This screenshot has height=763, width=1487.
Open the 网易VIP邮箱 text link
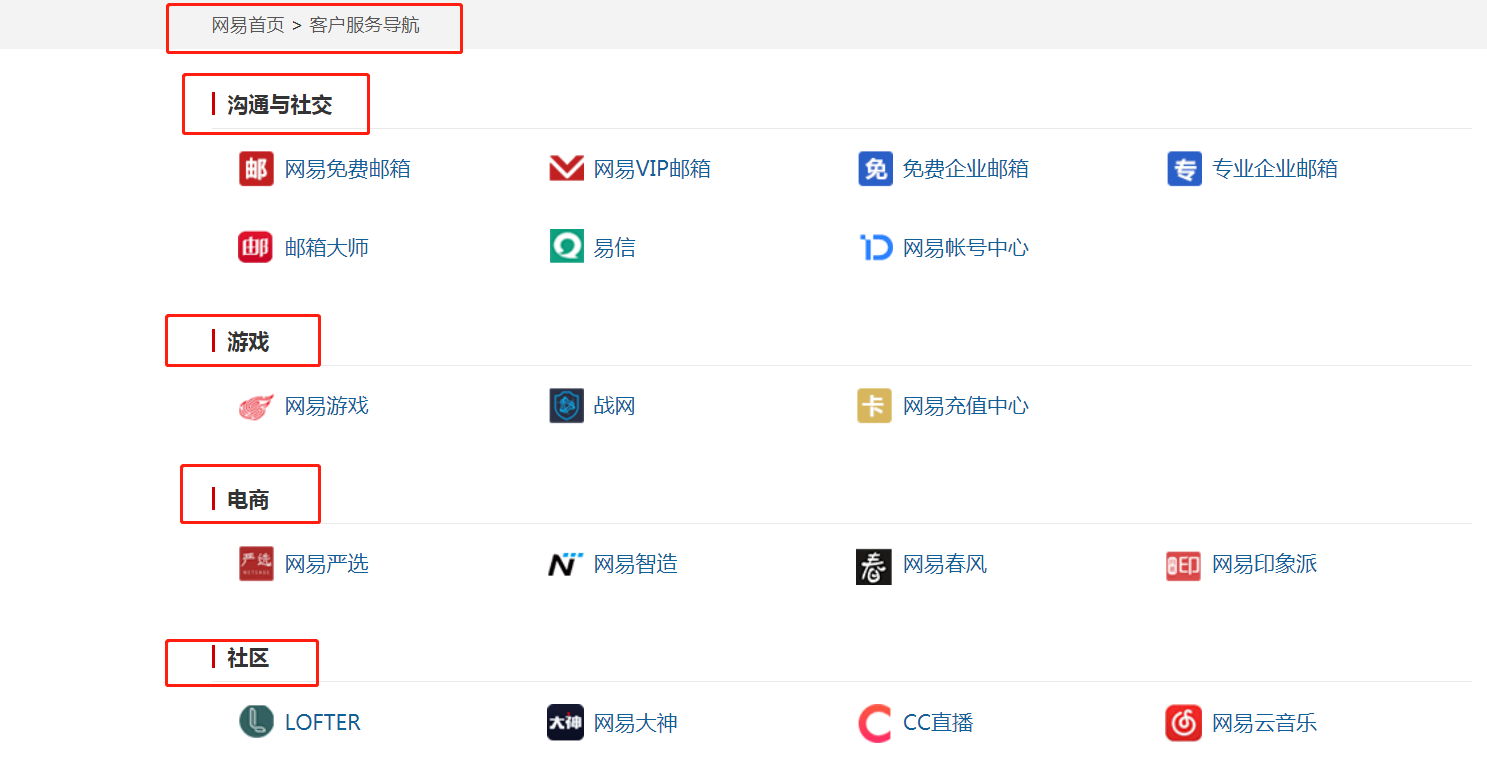pyautogui.click(x=652, y=169)
